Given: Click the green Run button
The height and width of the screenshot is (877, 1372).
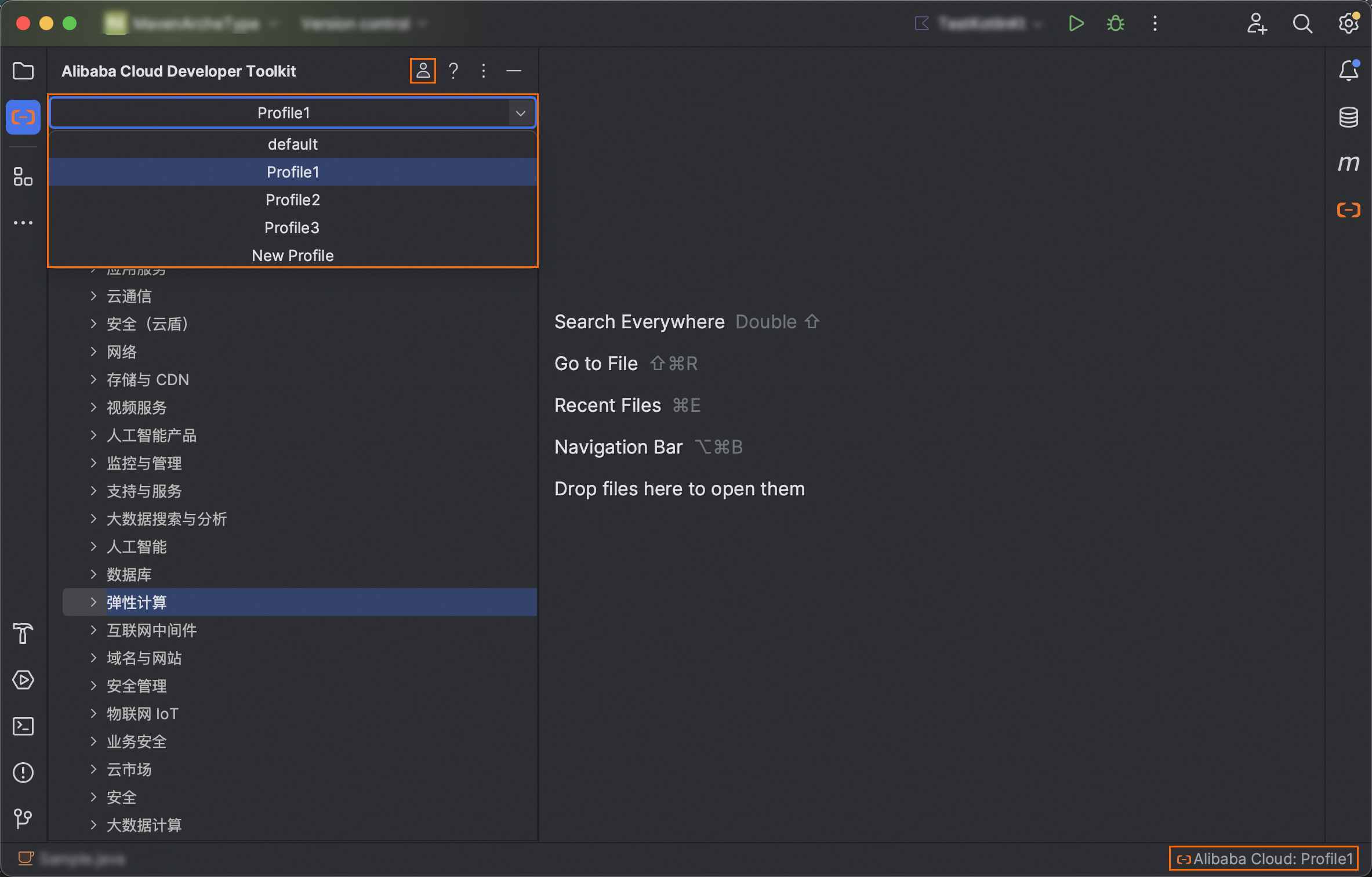Looking at the screenshot, I should [1076, 24].
